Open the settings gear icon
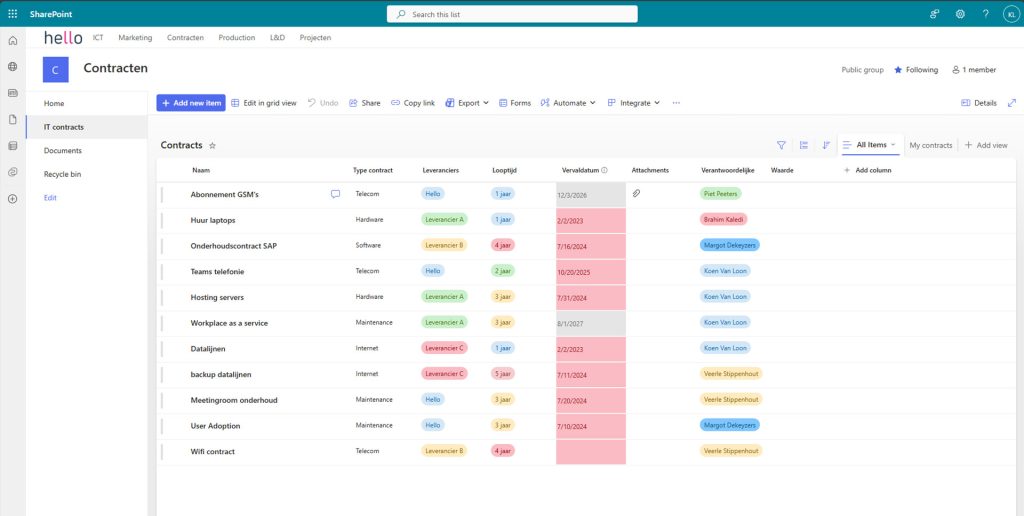 tap(960, 14)
